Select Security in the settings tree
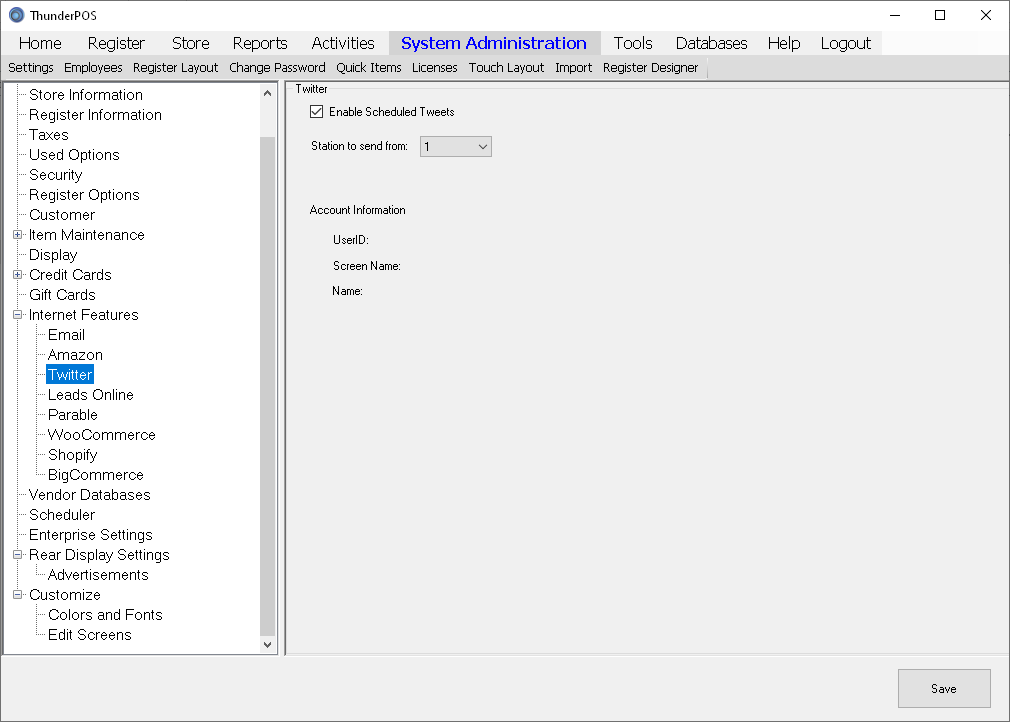This screenshot has width=1010, height=722. point(55,175)
